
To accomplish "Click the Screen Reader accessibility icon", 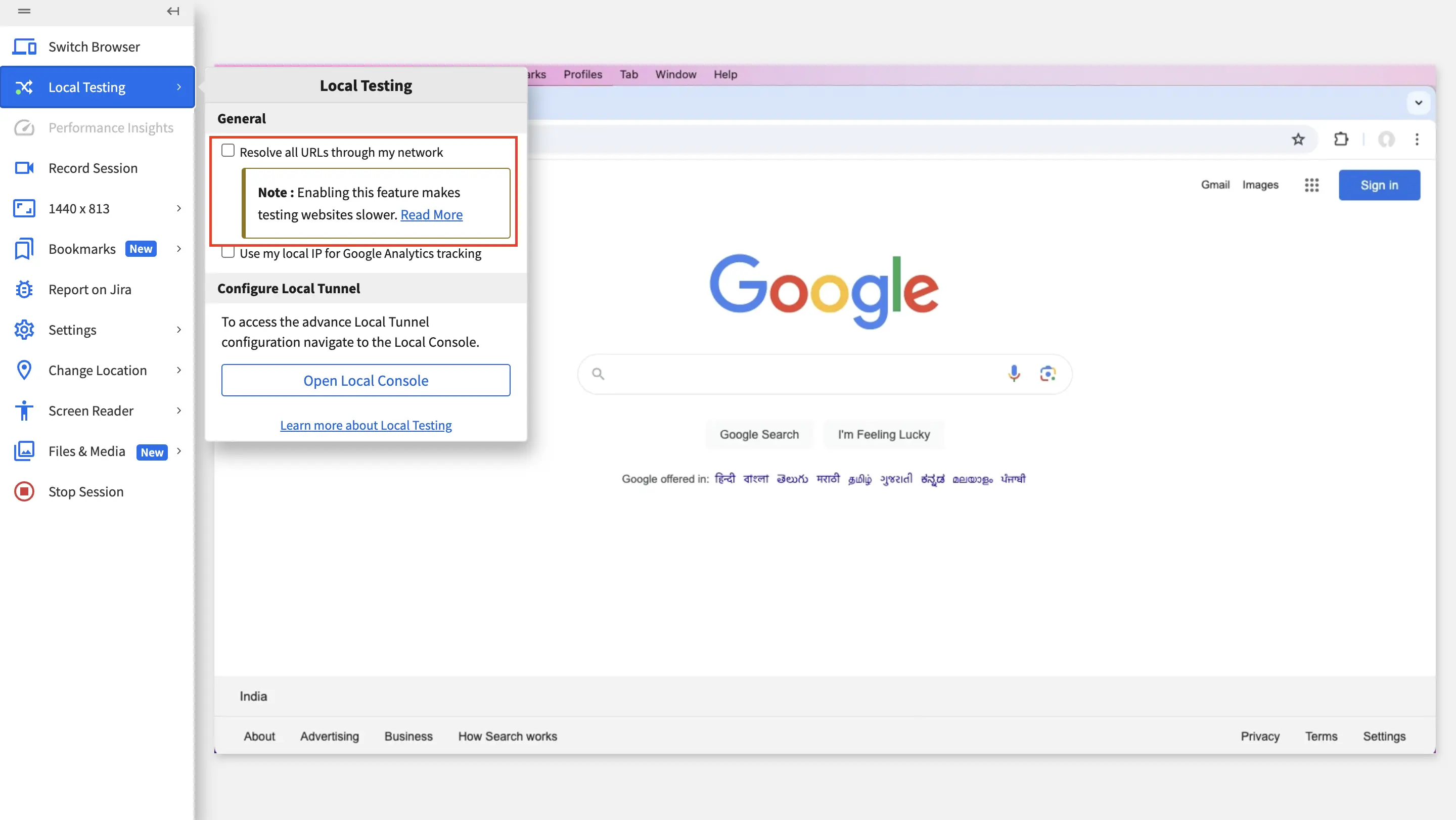I will click(x=24, y=411).
